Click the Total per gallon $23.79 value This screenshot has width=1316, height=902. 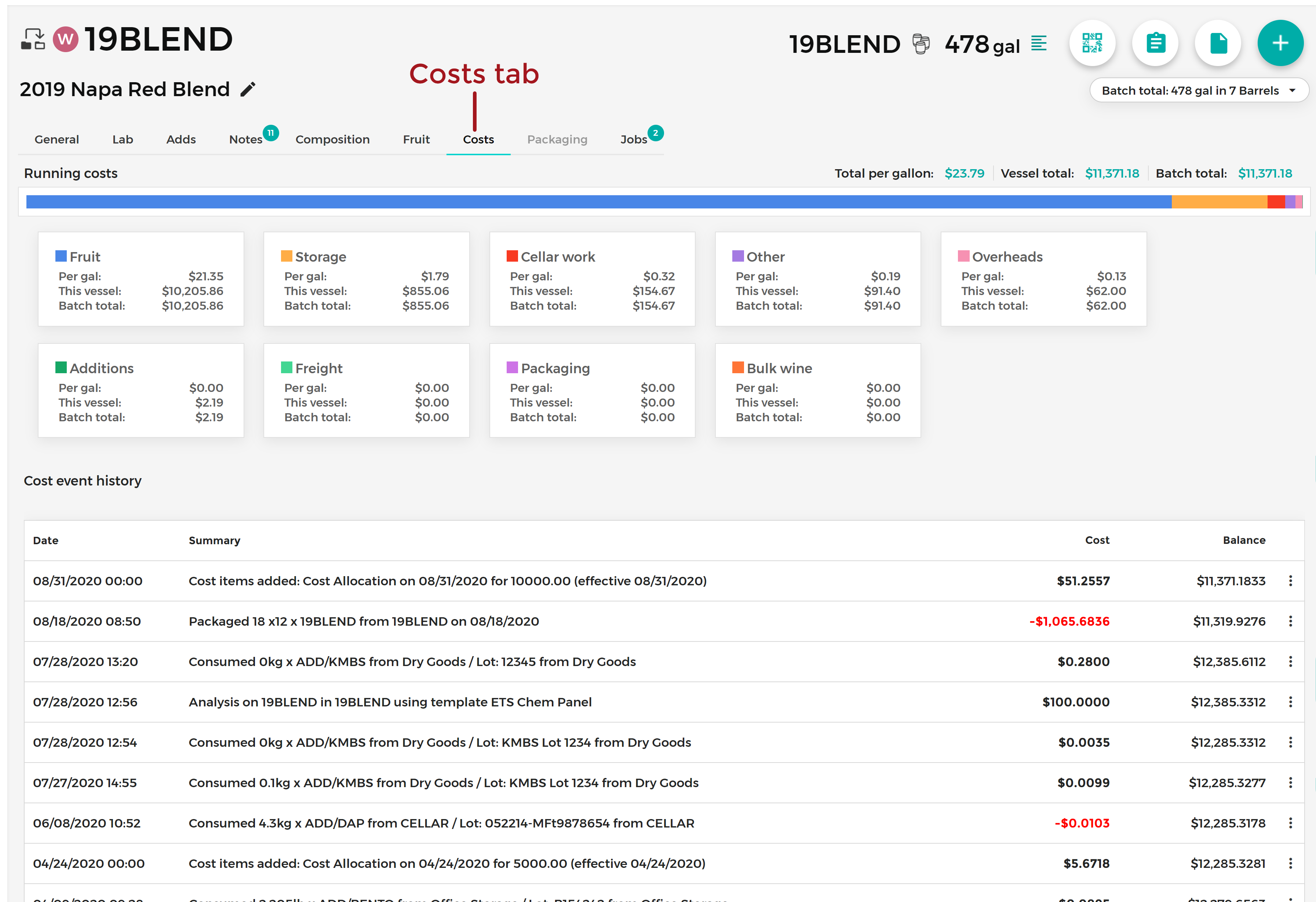click(965, 173)
